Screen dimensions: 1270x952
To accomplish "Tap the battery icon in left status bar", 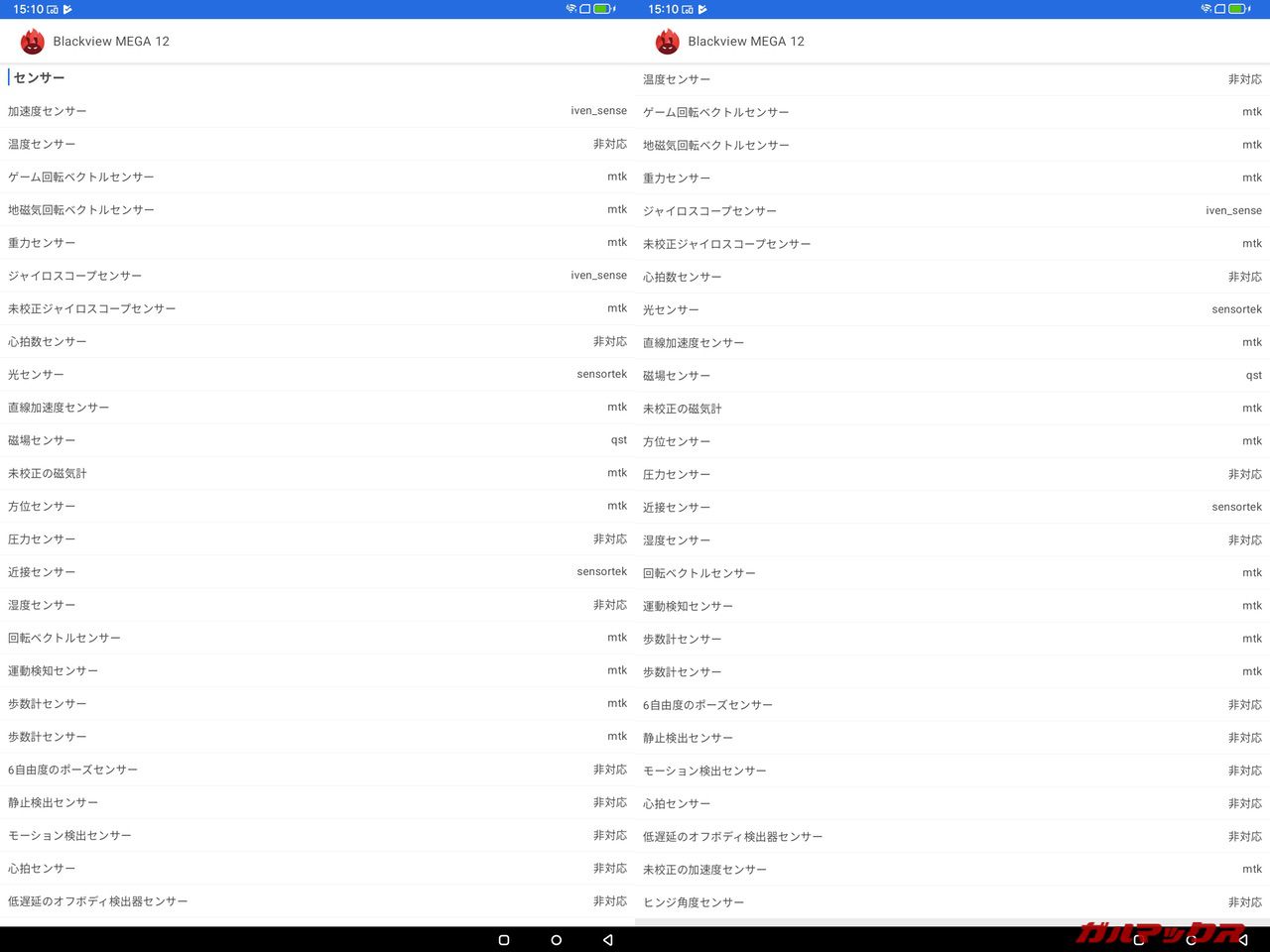I will pos(602,9).
